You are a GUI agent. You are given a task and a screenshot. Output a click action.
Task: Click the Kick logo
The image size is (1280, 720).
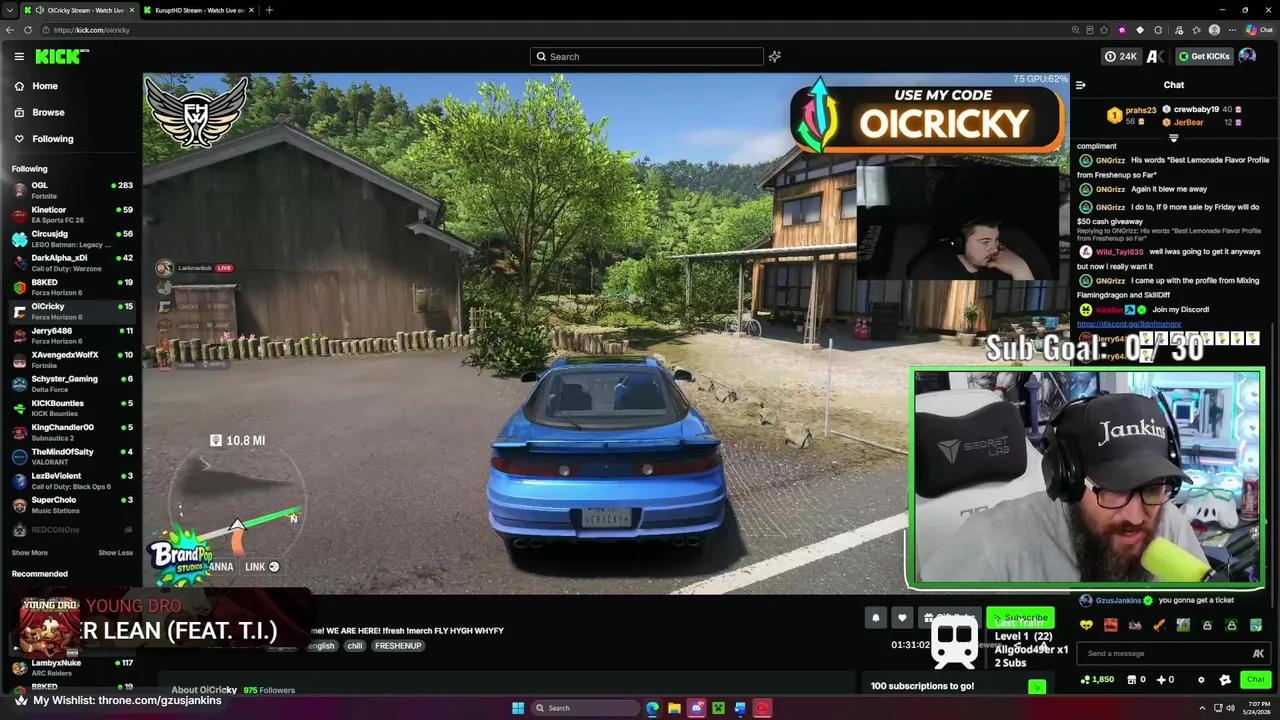(x=62, y=56)
